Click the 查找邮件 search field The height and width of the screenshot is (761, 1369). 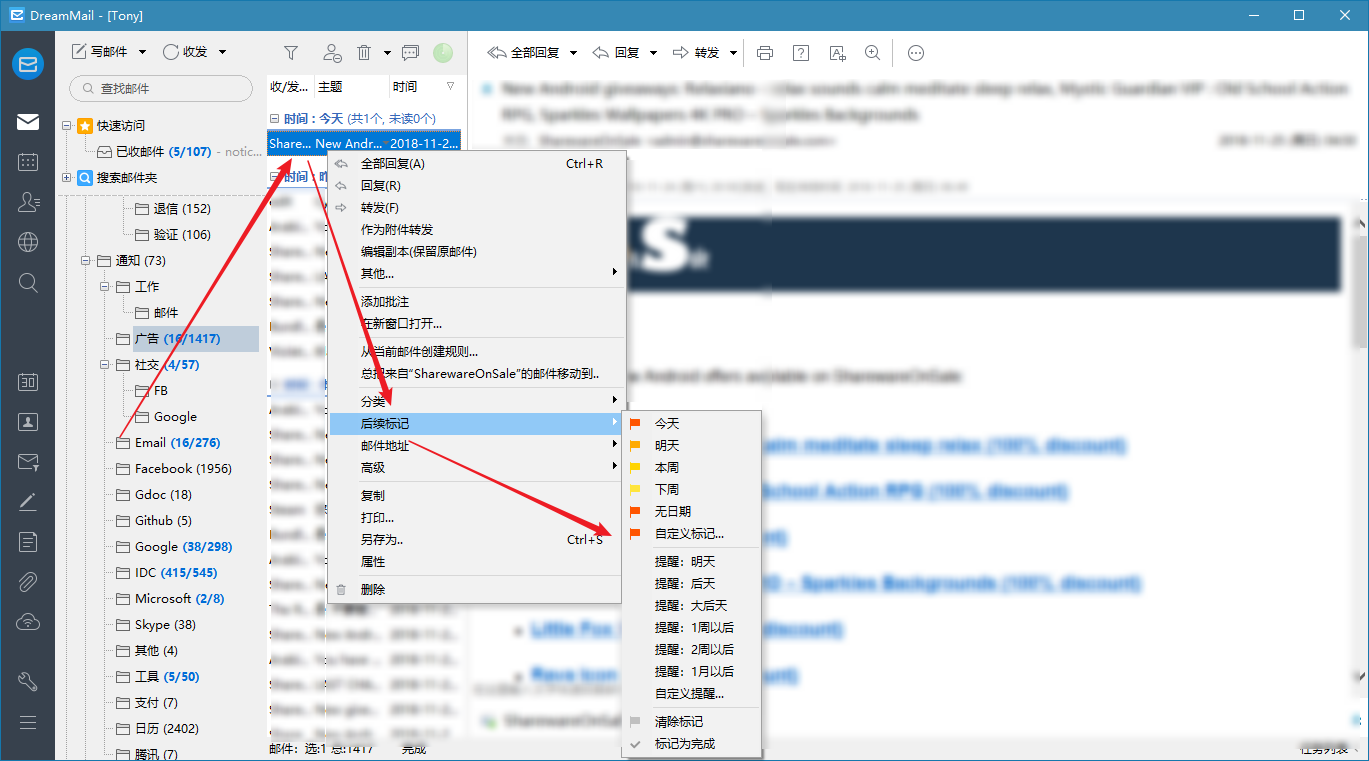click(161, 88)
